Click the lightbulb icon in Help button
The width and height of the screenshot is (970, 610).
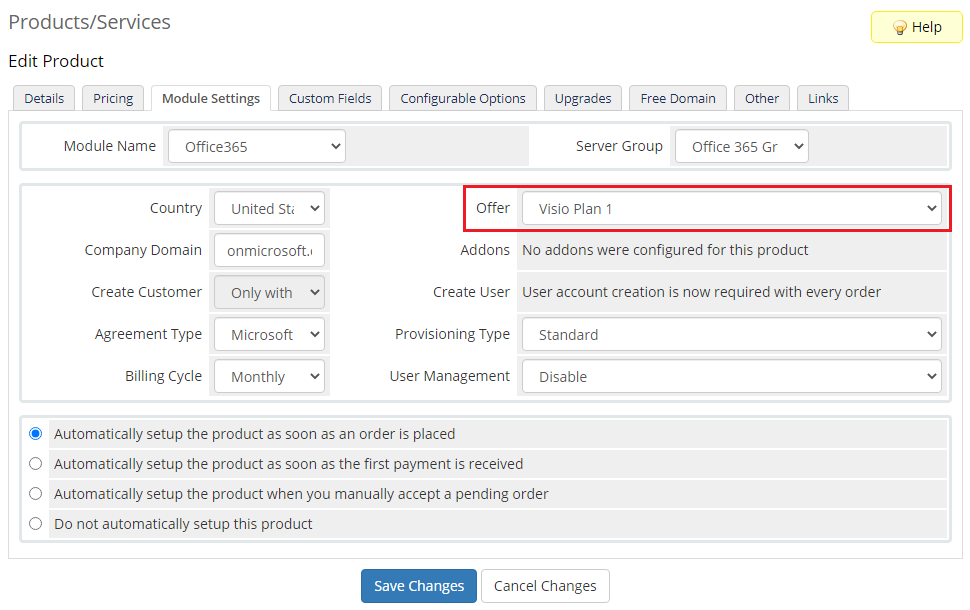point(899,27)
